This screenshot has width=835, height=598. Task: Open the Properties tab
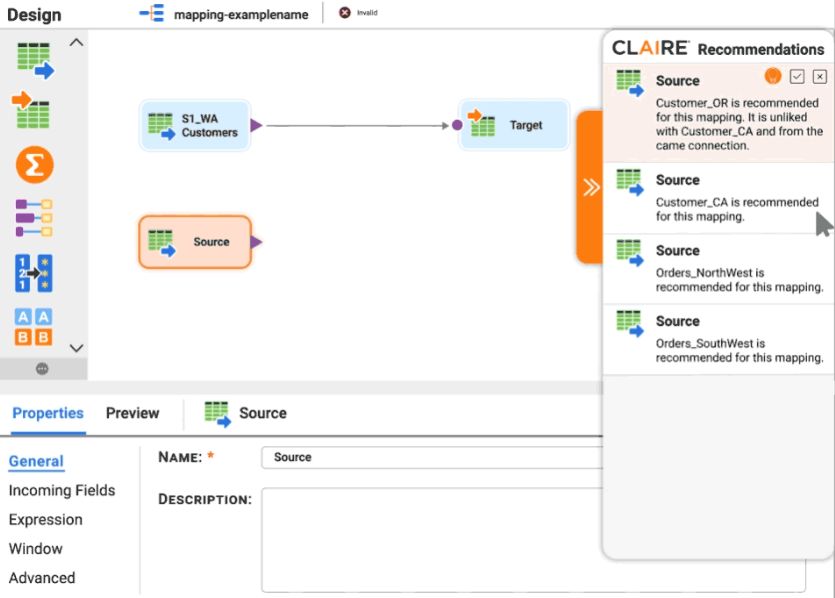coord(48,413)
